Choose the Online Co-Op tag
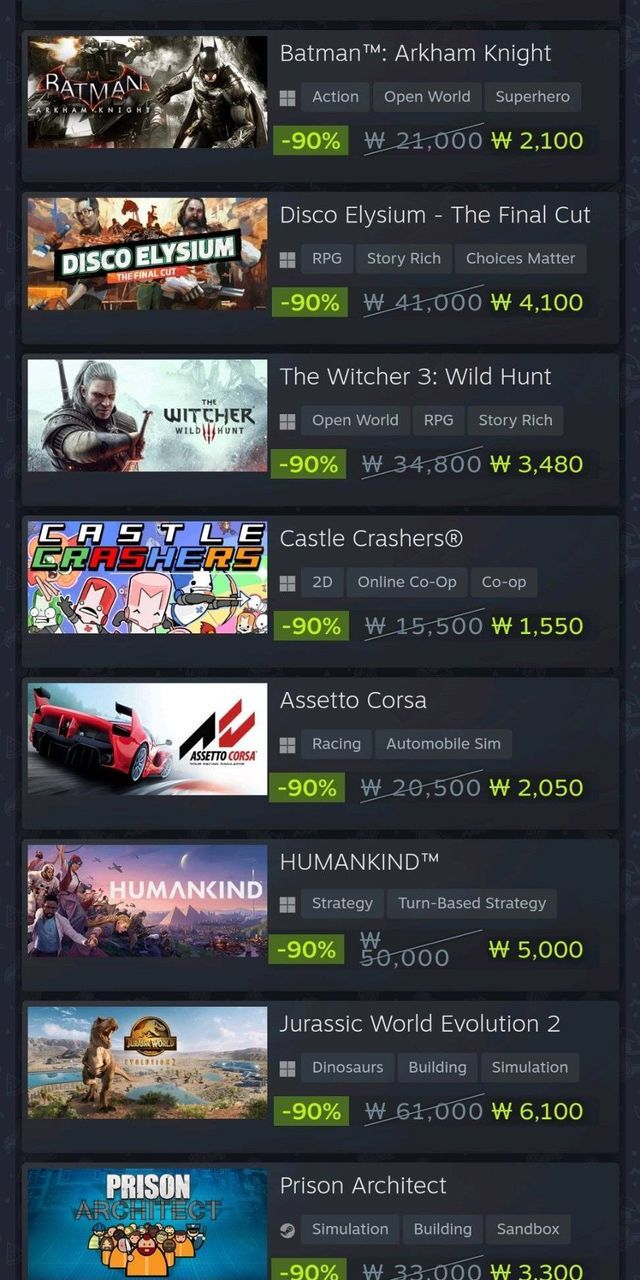The height and width of the screenshot is (1280, 640). 407,582
